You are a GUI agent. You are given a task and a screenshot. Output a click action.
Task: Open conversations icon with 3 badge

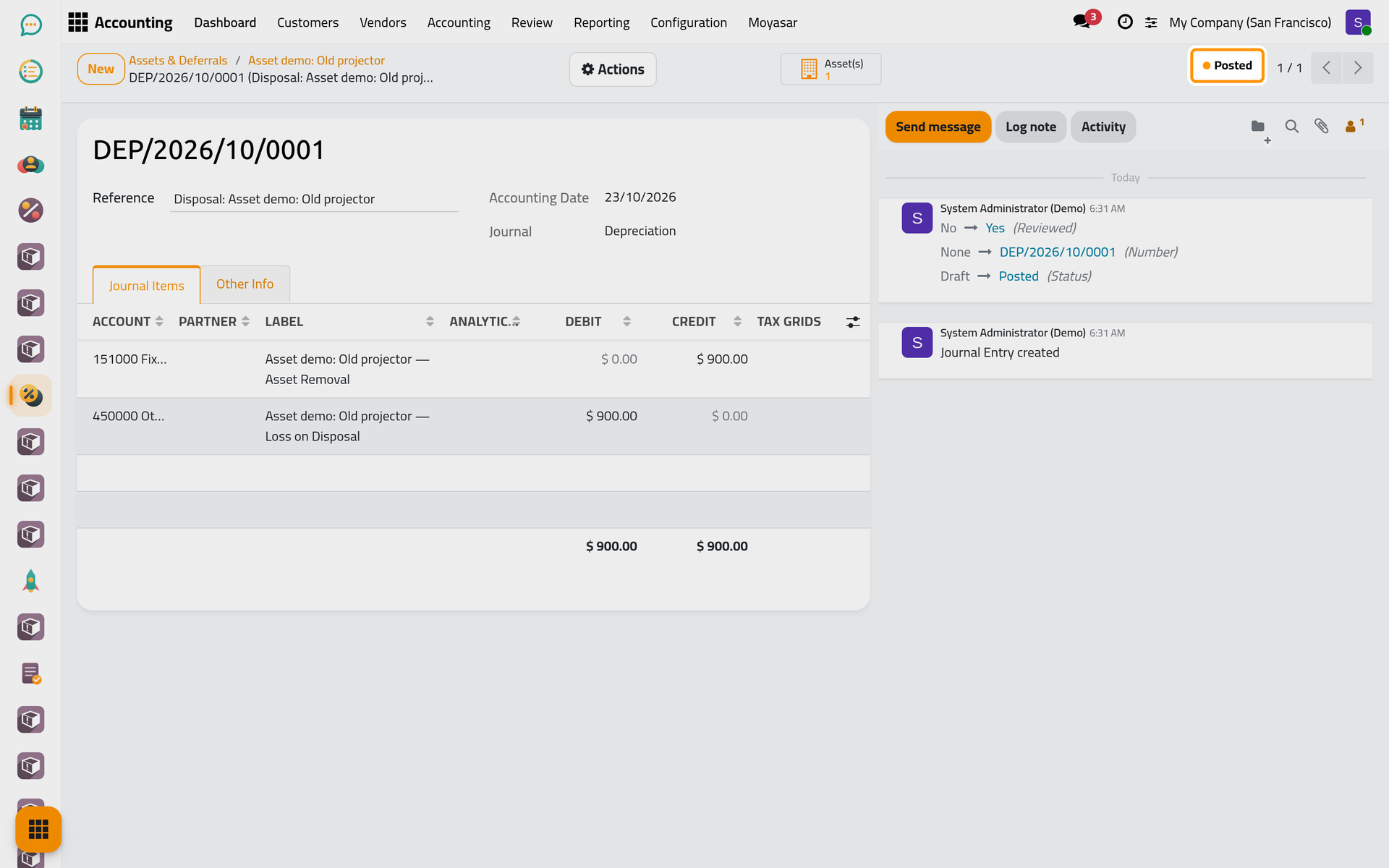pyautogui.click(x=1085, y=21)
